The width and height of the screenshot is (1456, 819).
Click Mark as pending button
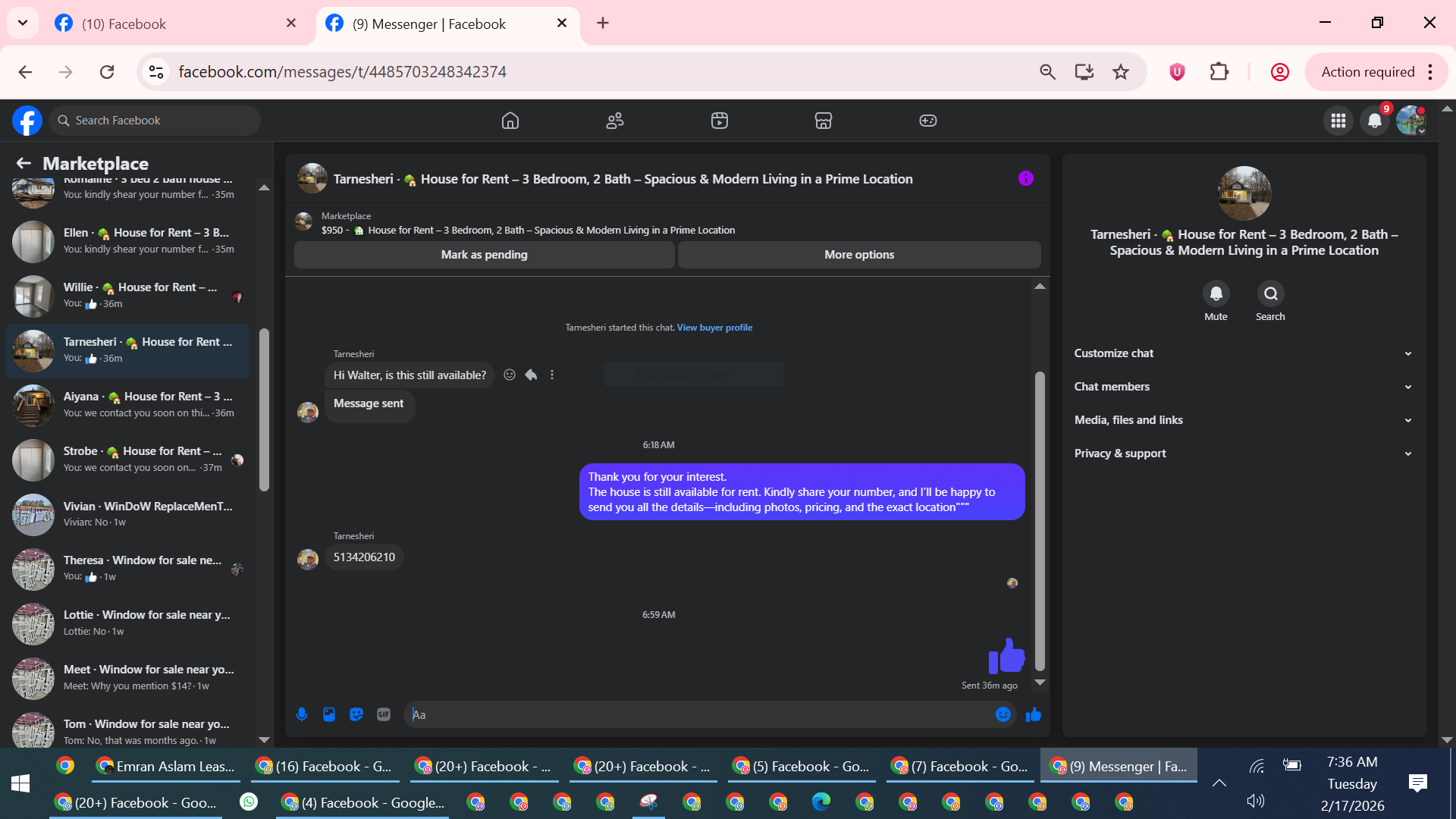tap(484, 255)
